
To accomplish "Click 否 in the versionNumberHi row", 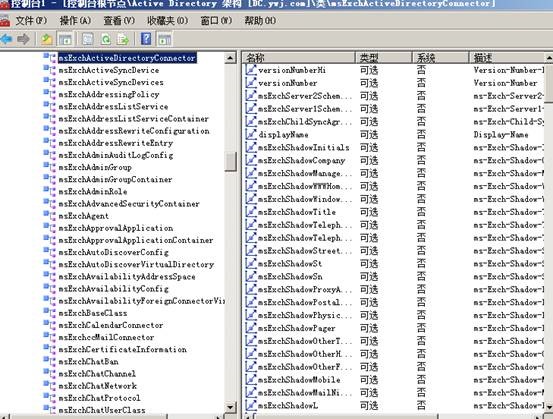I will tap(421, 70).
